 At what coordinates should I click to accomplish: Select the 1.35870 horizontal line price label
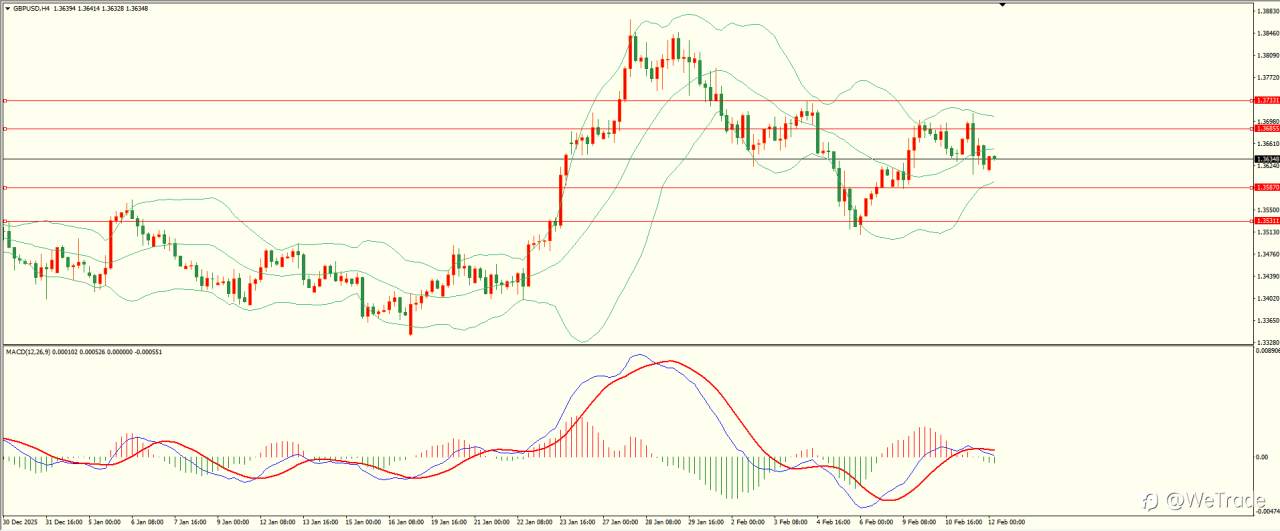click(x=1267, y=187)
